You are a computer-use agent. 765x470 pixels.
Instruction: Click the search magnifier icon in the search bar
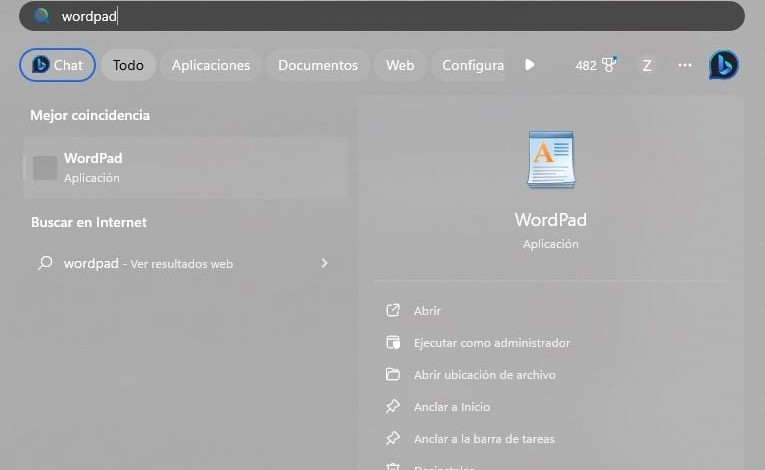[x=42, y=16]
